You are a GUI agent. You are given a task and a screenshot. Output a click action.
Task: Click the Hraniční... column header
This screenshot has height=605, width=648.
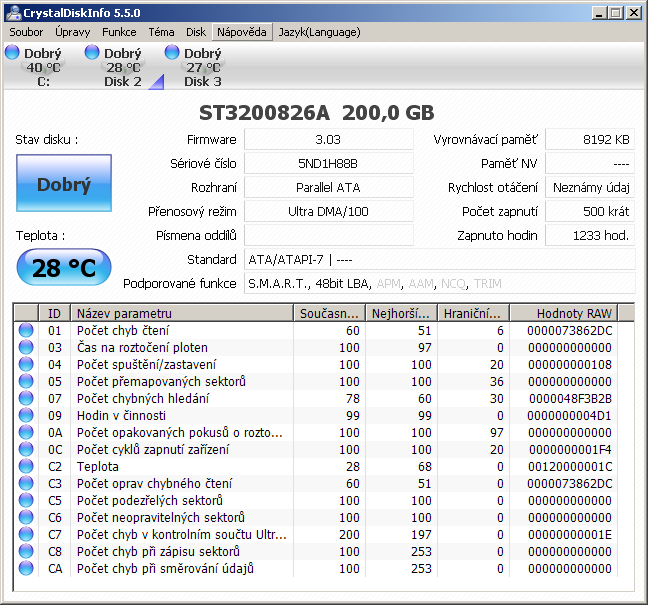pyautogui.click(x=473, y=313)
